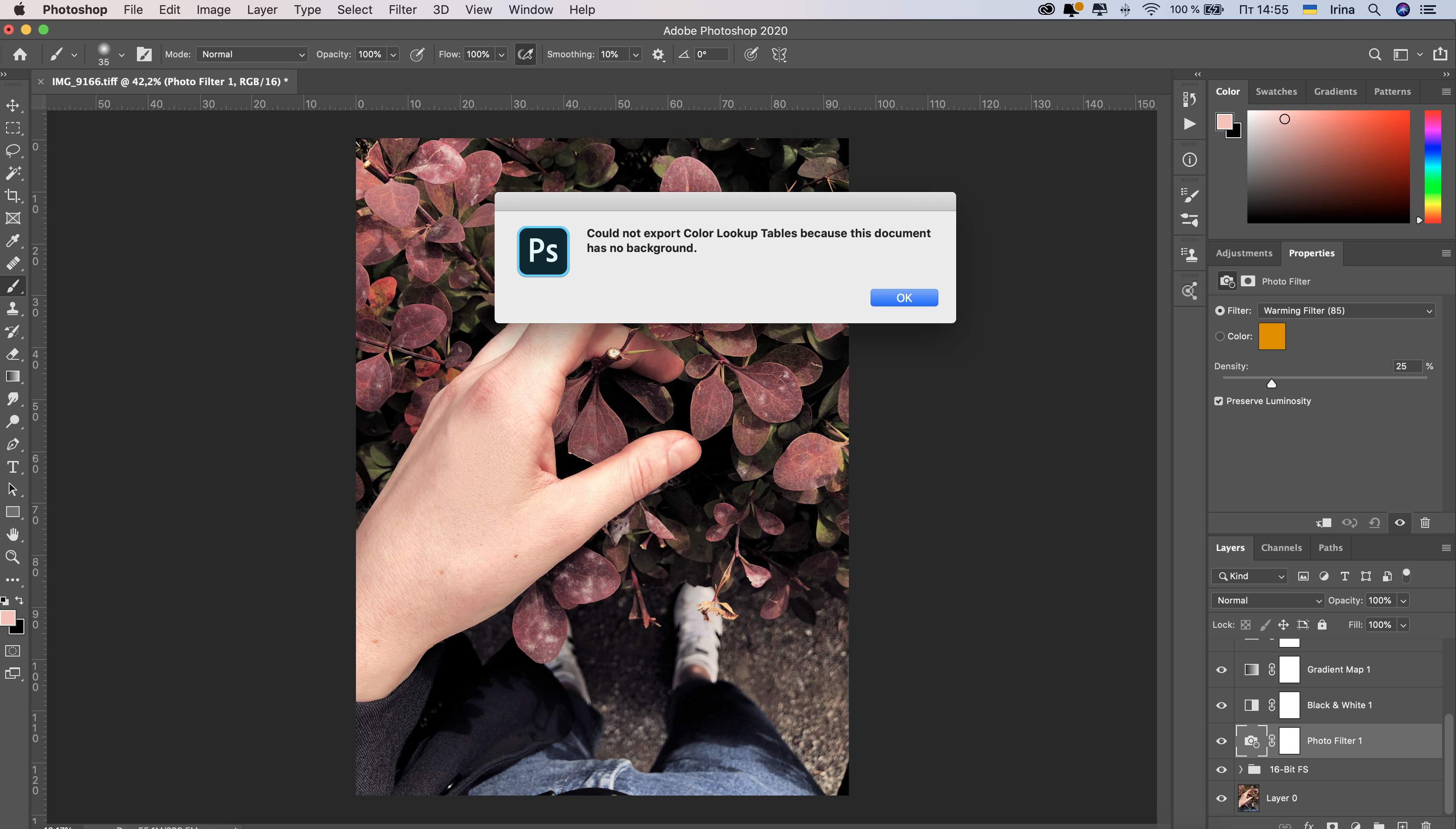Open the Flow dropdown arrow
1456x829 pixels.
tap(501, 55)
